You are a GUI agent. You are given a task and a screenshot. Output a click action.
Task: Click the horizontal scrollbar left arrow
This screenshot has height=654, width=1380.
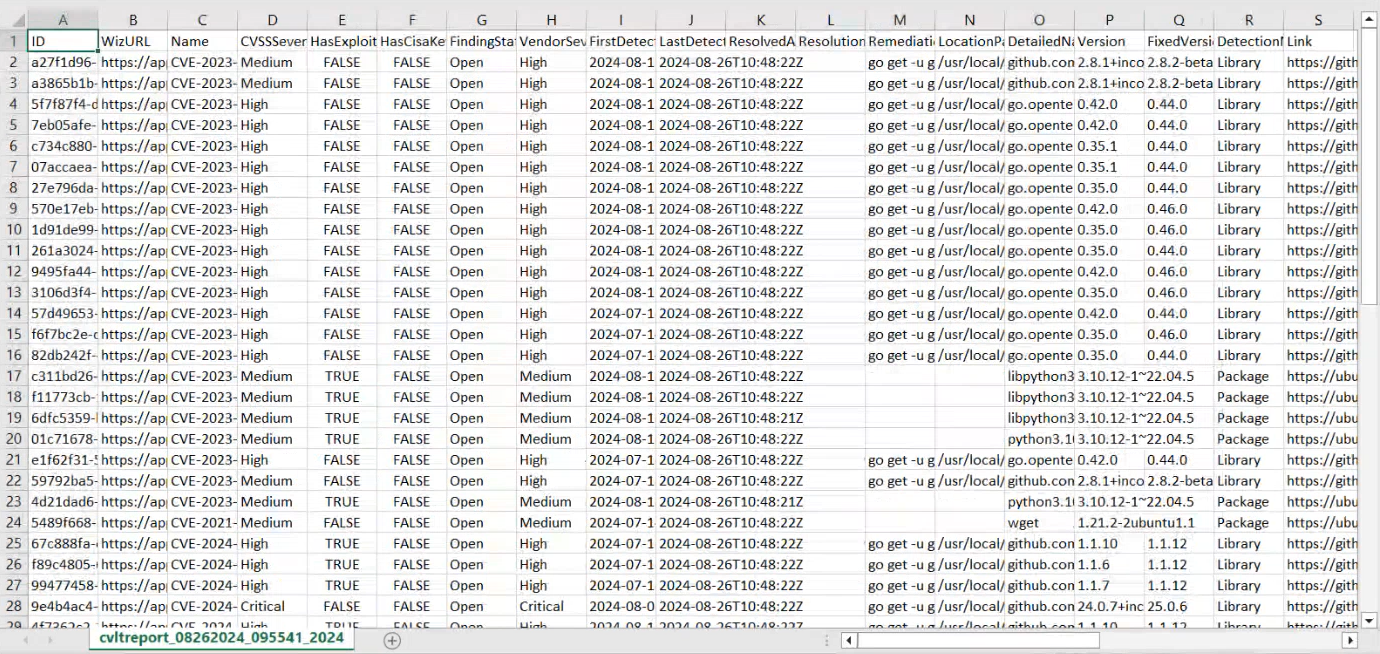tap(849, 640)
